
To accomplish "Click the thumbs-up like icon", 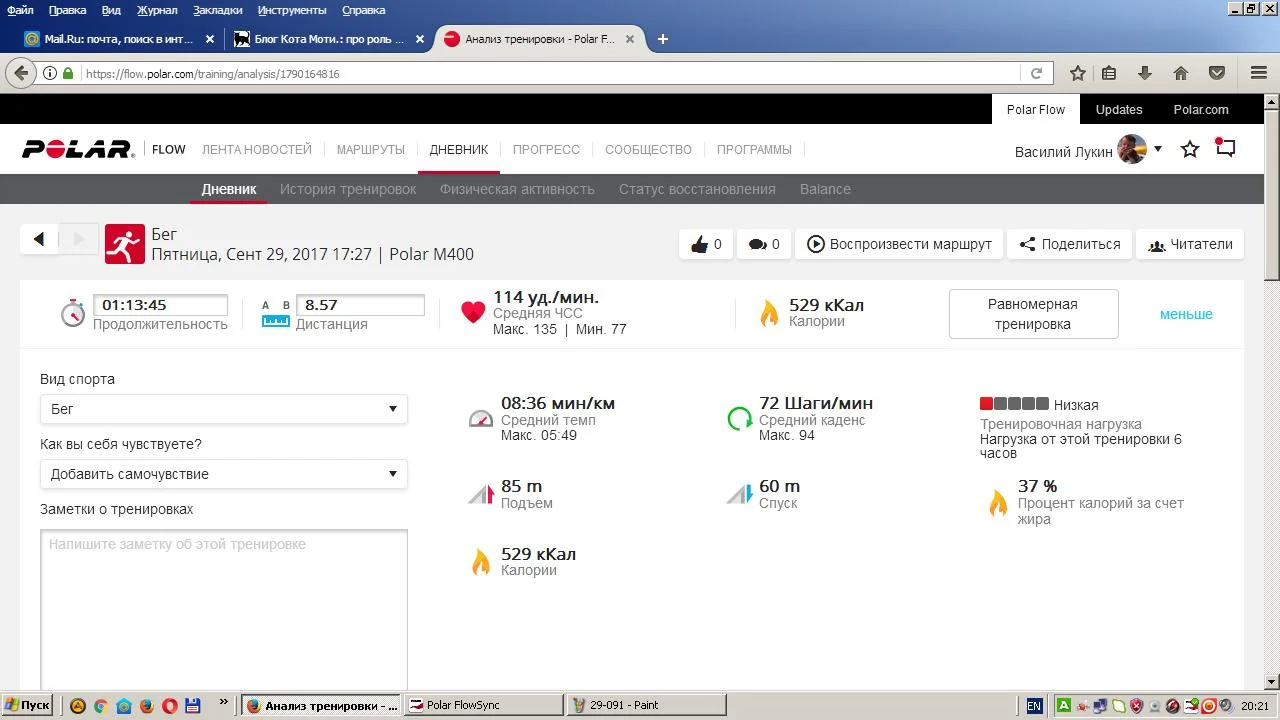I will pyautogui.click(x=700, y=244).
